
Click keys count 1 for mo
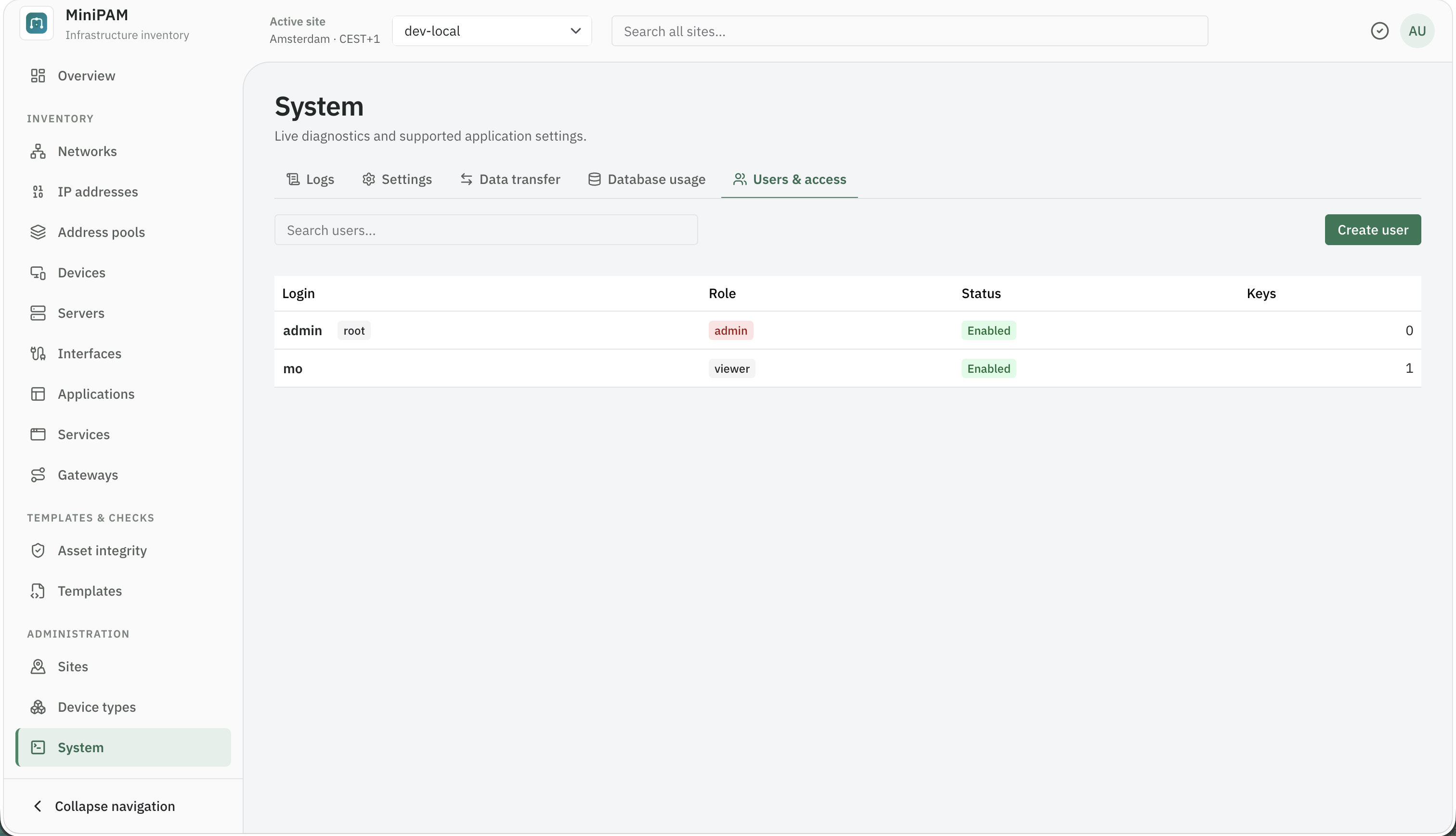pyautogui.click(x=1409, y=368)
